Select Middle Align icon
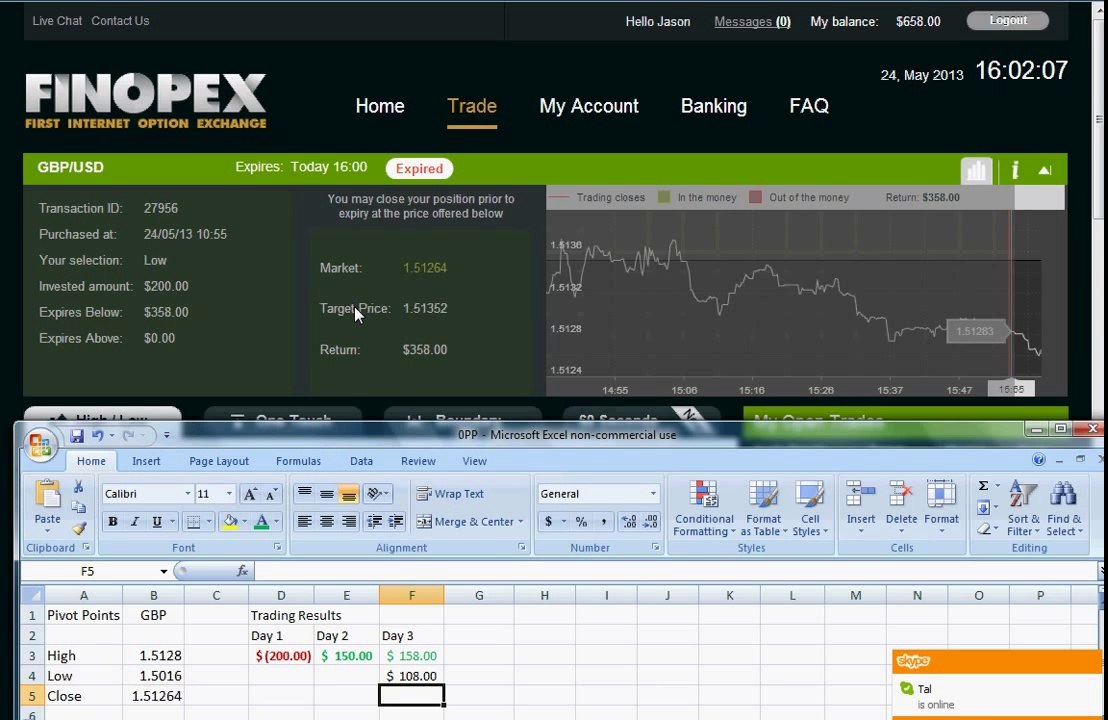The height and width of the screenshot is (720, 1108). [x=326, y=493]
